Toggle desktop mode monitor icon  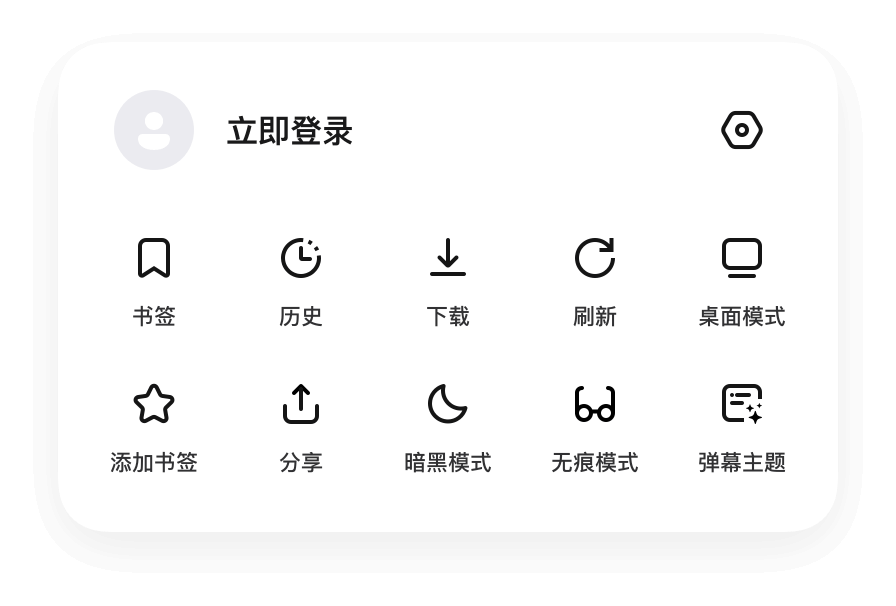pyautogui.click(x=742, y=258)
